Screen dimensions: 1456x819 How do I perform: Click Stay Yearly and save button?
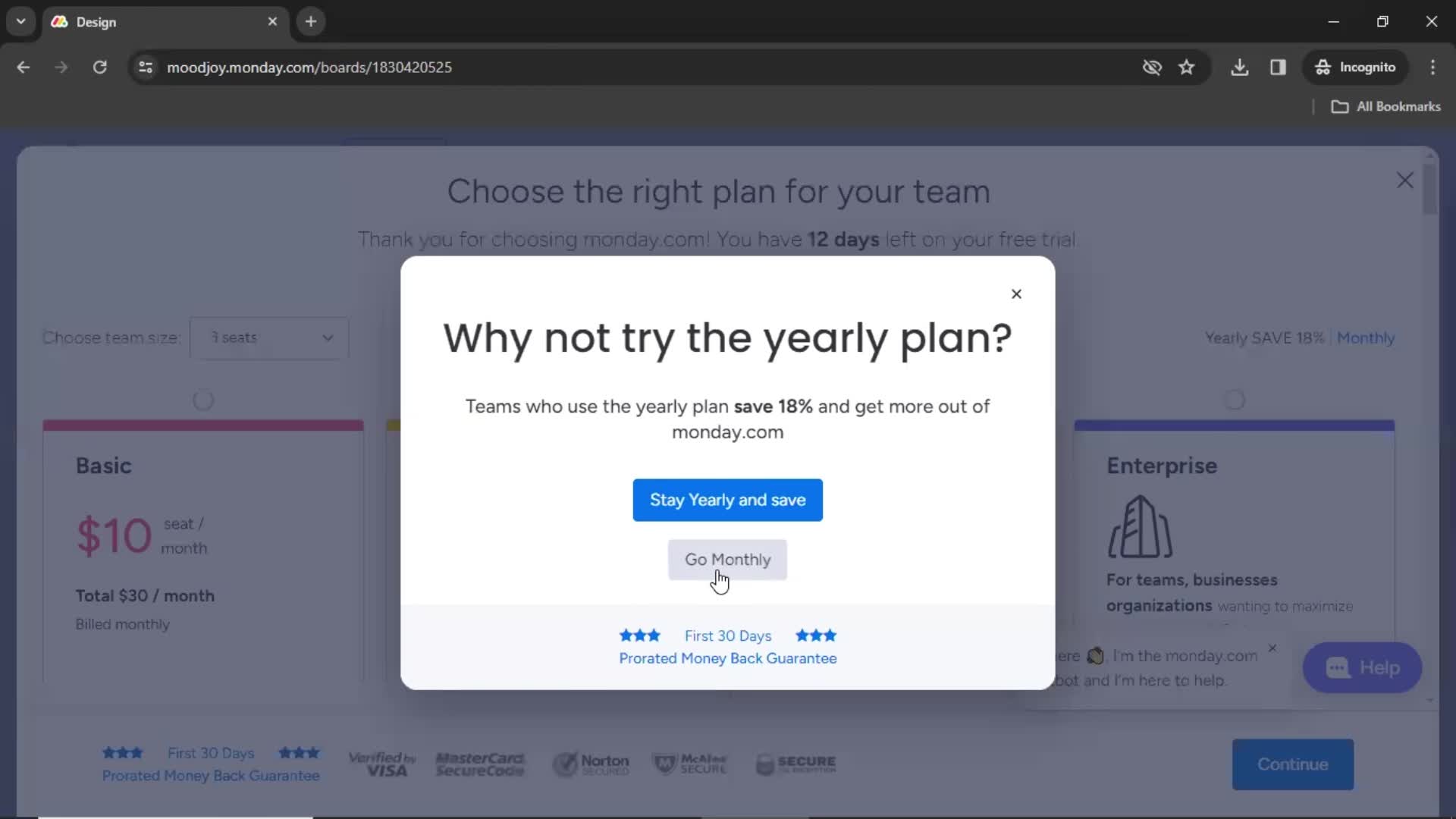pos(728,500)
